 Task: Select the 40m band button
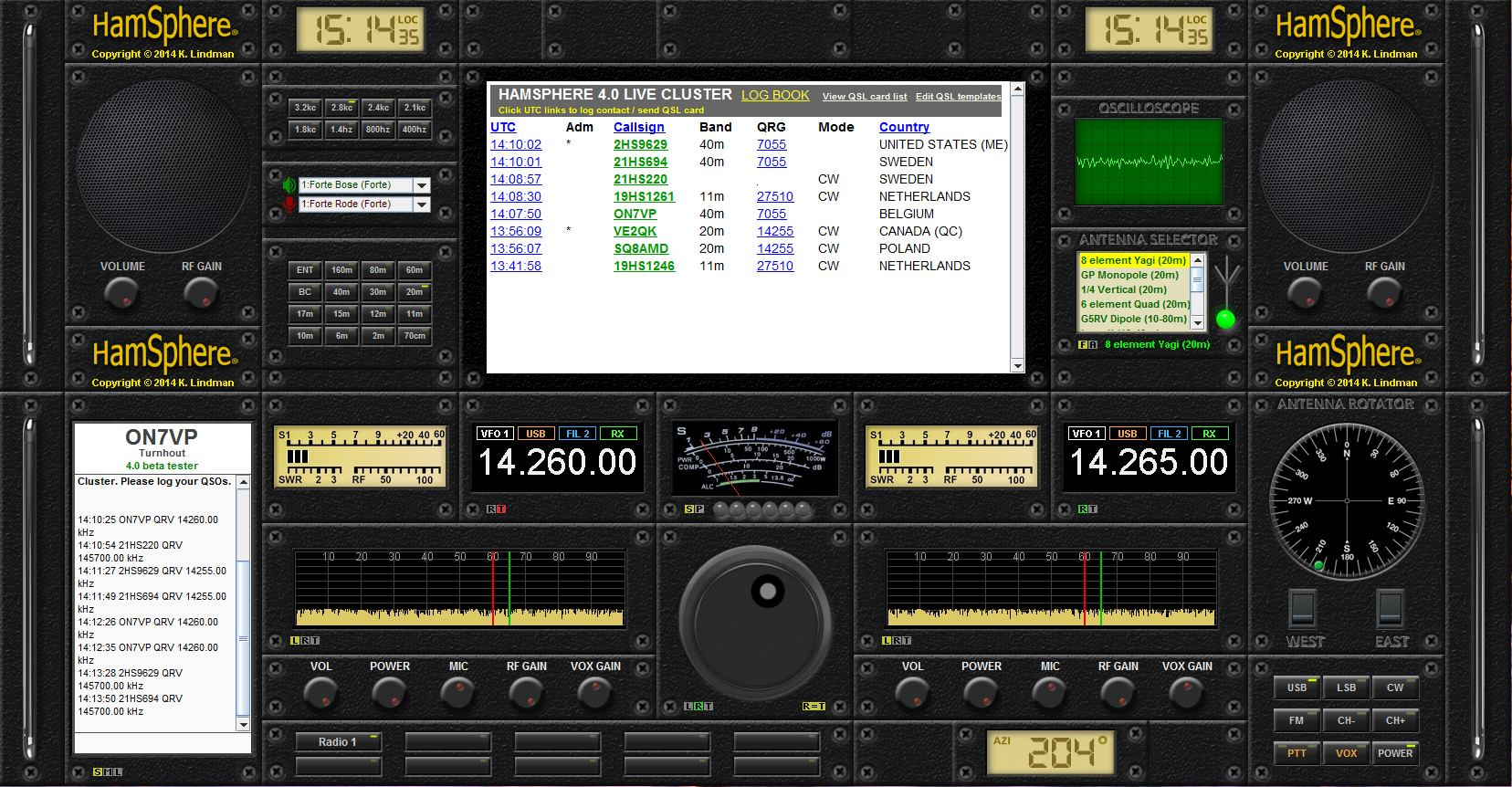click(341, 292)
